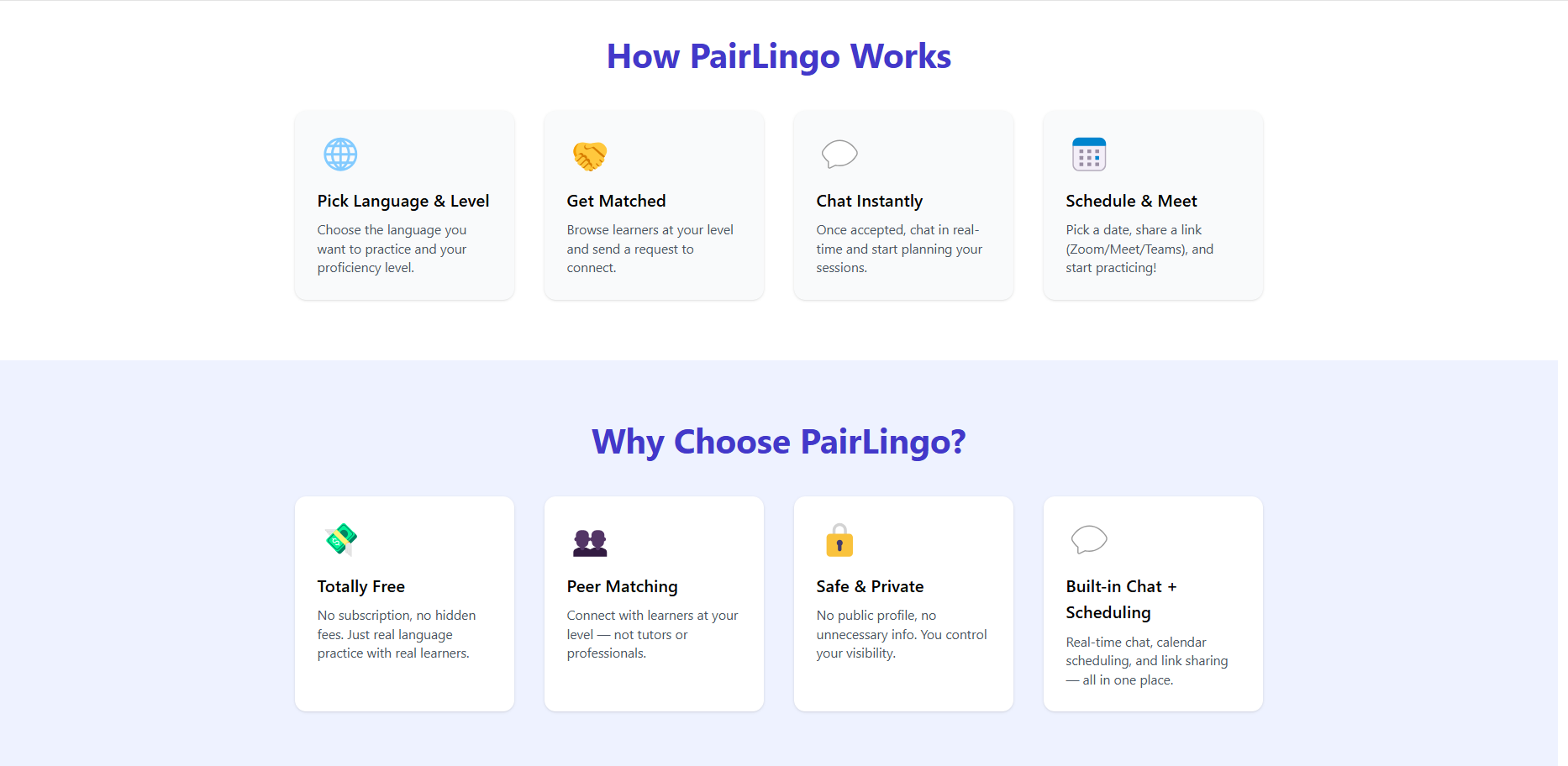Viewport: 1568px width, 766px height.
Task: Click the Built-in Chat + Scheduling heading
Action: (x=1121, y=600)
